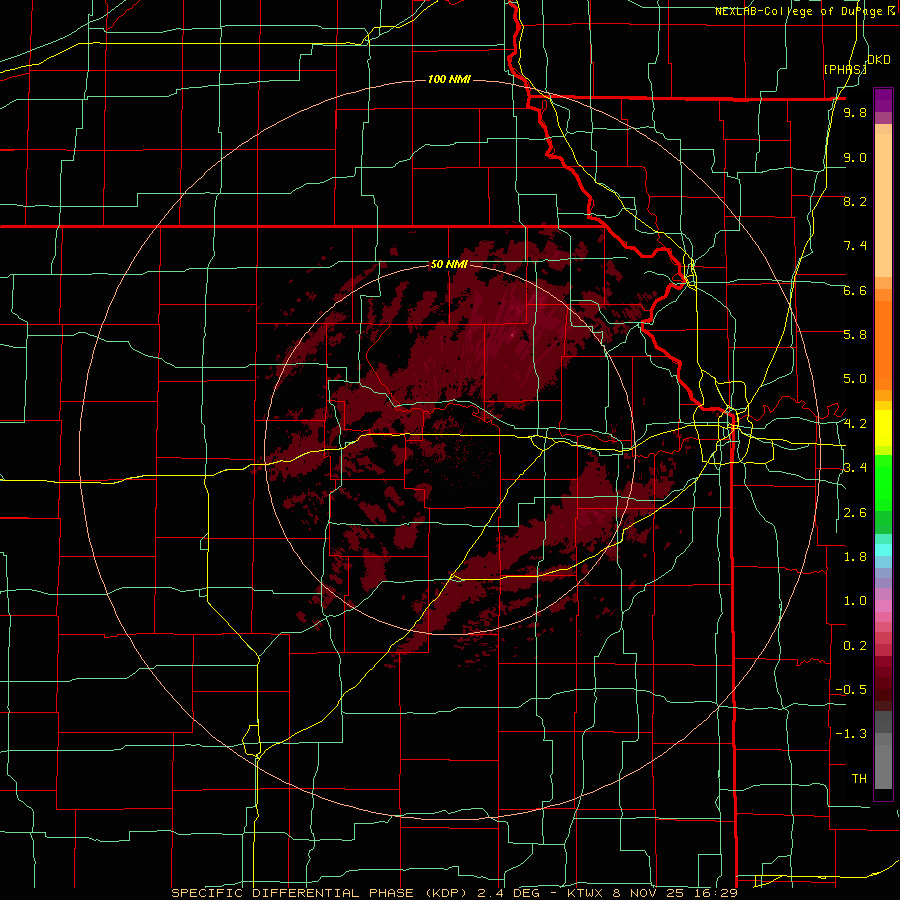Select the 9.8 value on the legend
The height and width of the screenshot is (900, 900).
point(855,113)
